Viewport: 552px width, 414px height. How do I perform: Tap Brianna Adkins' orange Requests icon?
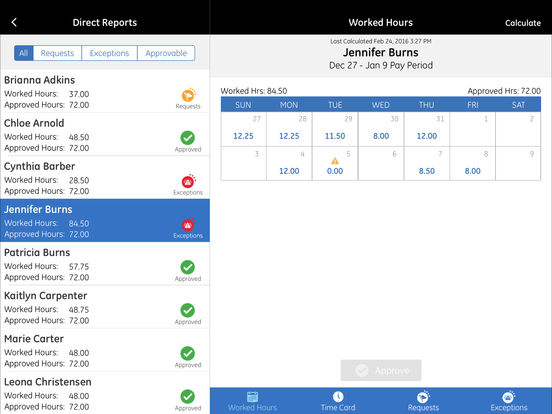pyautogui.click(x=188, y=95)
